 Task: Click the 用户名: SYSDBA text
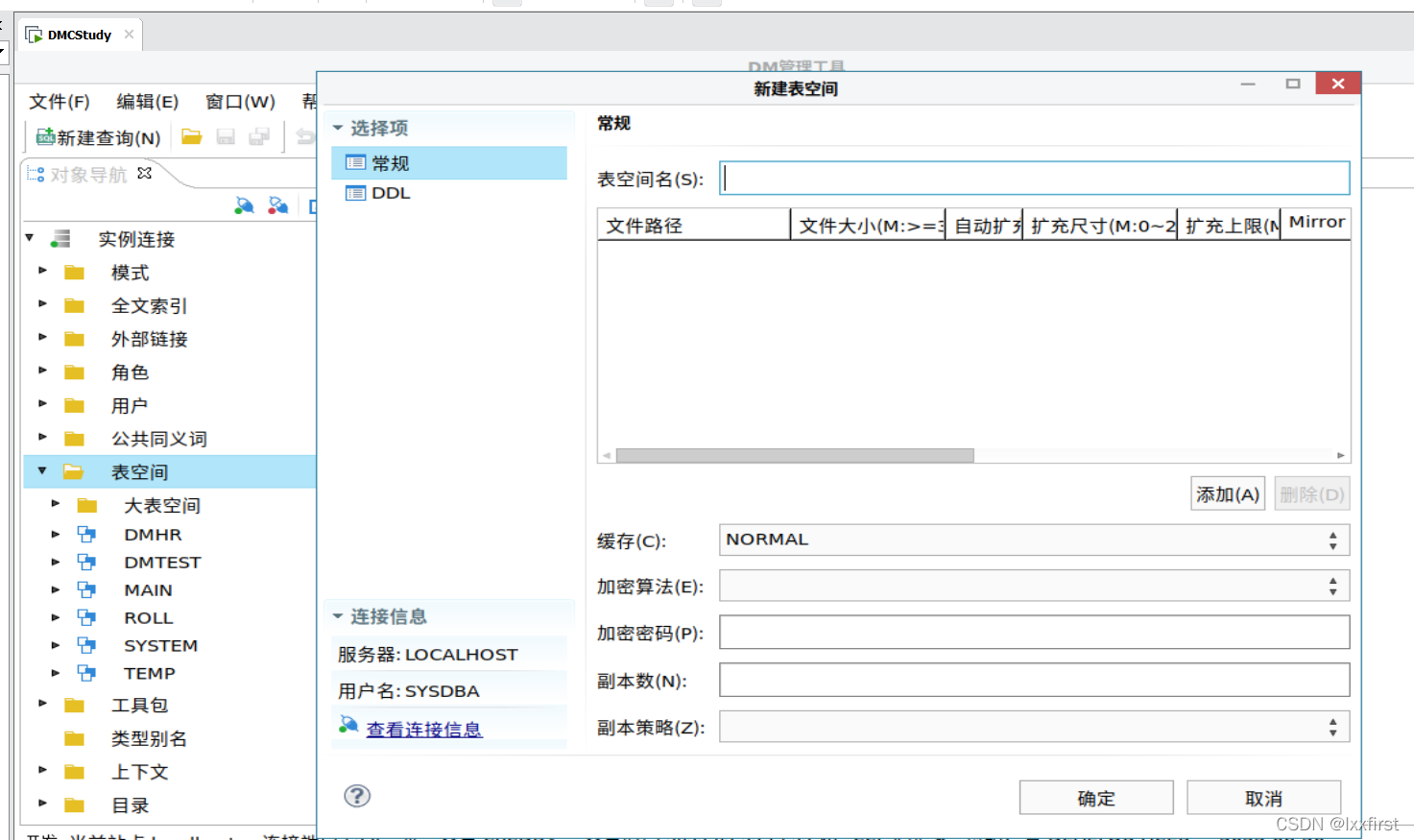coord(409,691)
